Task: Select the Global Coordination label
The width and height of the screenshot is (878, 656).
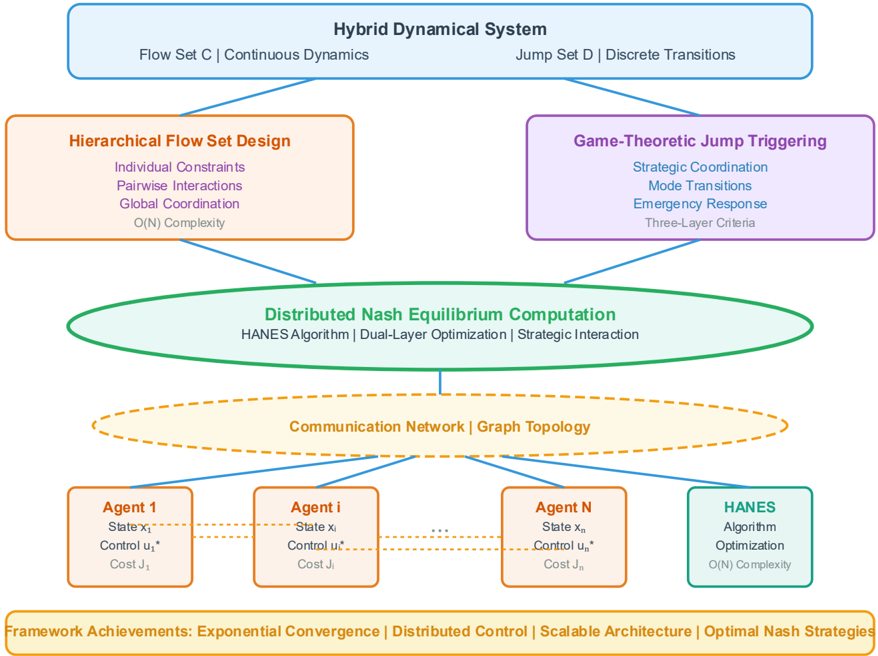Action: pos(180,204)
